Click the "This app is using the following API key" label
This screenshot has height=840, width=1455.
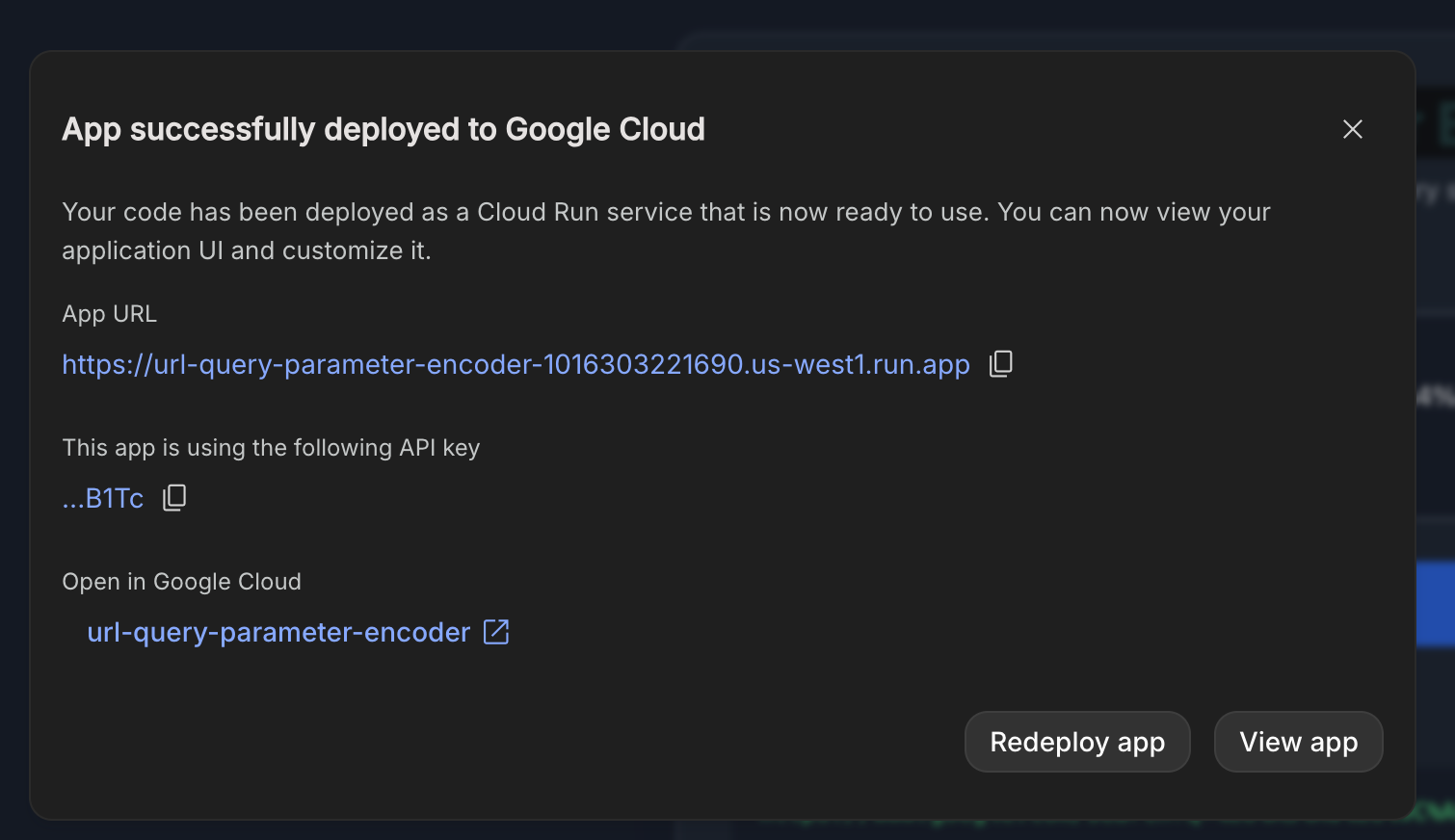coord(271,448)
